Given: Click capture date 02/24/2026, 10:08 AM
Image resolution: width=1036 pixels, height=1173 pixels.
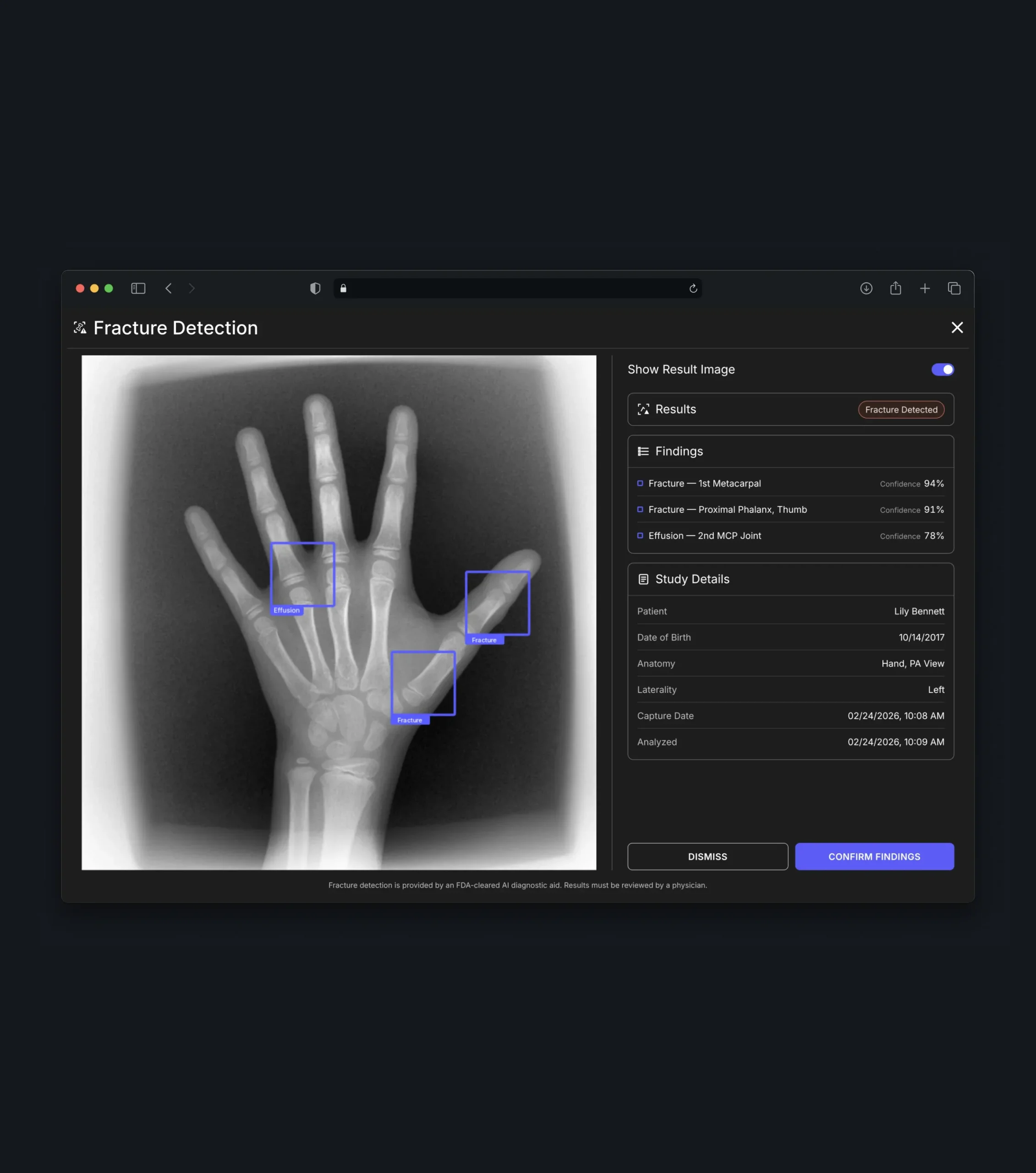Looking at the screenshot, I should (895, 716).
